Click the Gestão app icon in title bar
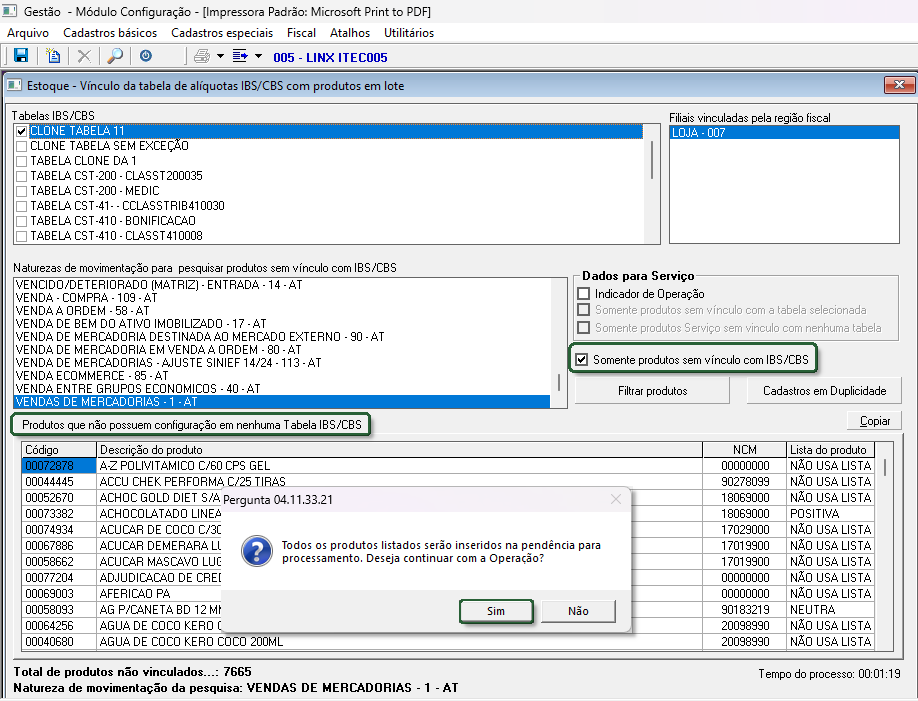Viewport: 918px width, 701px height. pyautogui.click(x=9, y=11)
